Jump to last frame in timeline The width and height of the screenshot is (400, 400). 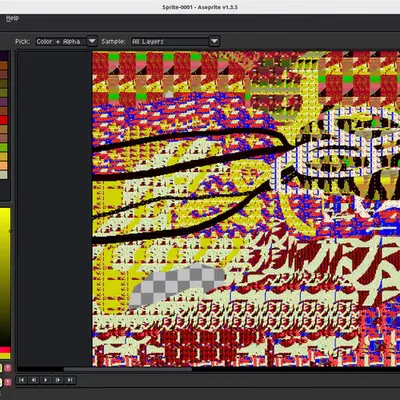(x=70, y=380)
